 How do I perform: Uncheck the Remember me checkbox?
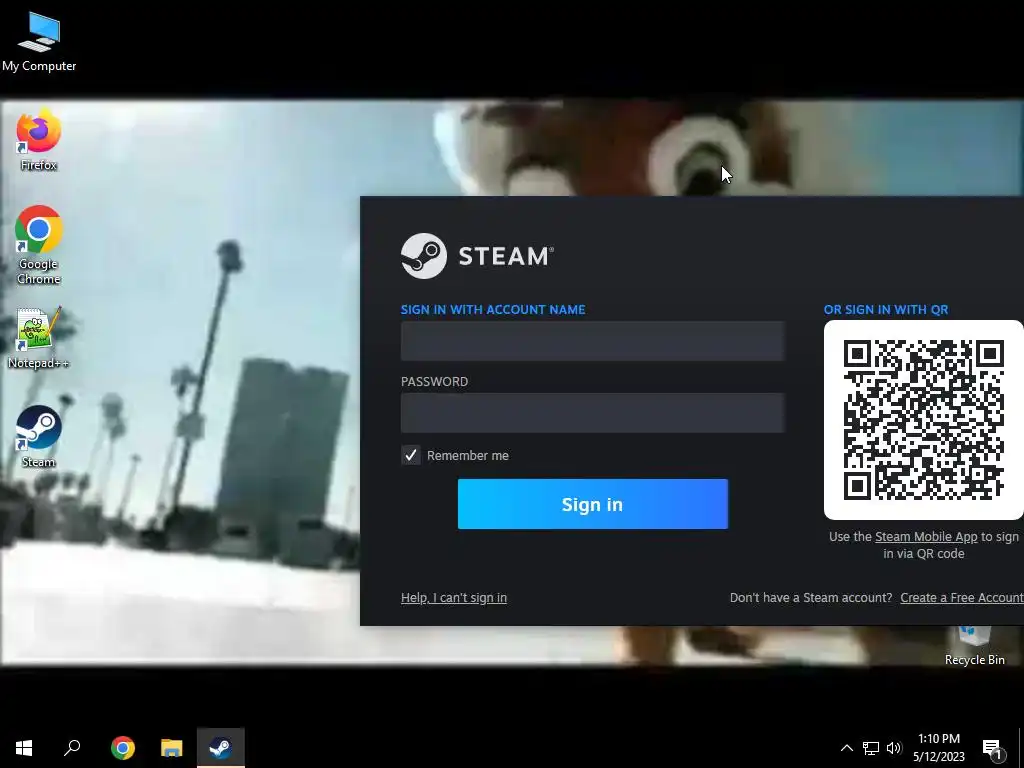click(x=411, y=455)
